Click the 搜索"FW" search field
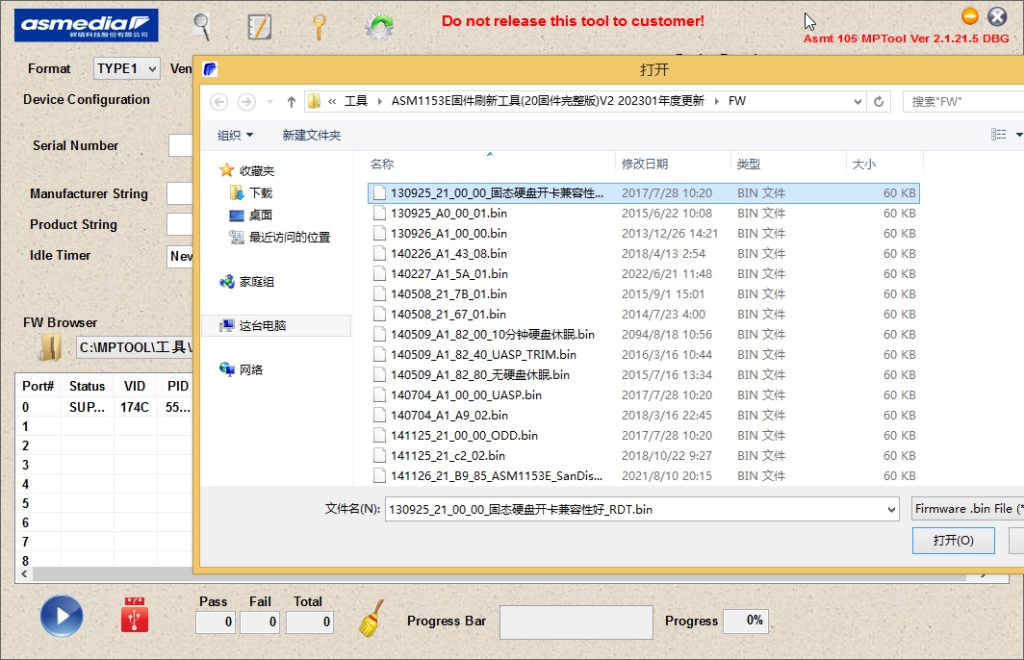The width and height of the screenshot is (1024, 660). 962,101
